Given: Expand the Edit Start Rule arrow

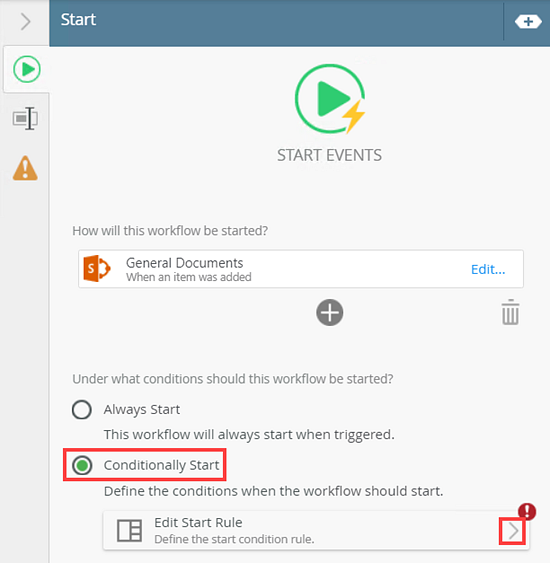Looking at the screenshot, I should point(513,531).
